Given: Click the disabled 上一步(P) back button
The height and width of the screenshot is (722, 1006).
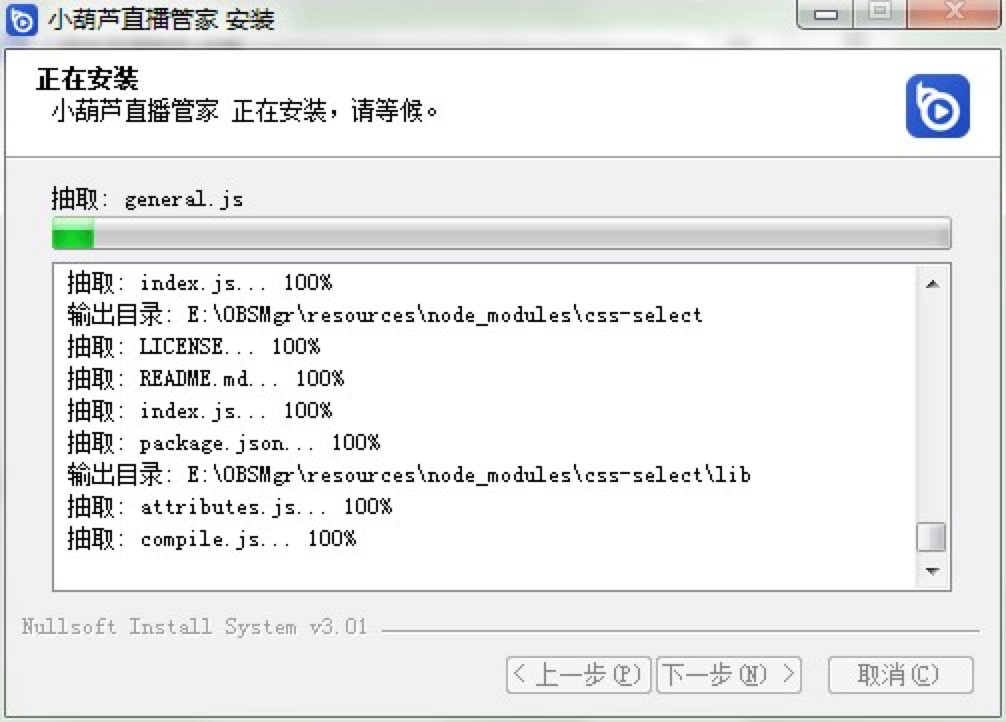Looking at the screenshot, I should (579, 675).
